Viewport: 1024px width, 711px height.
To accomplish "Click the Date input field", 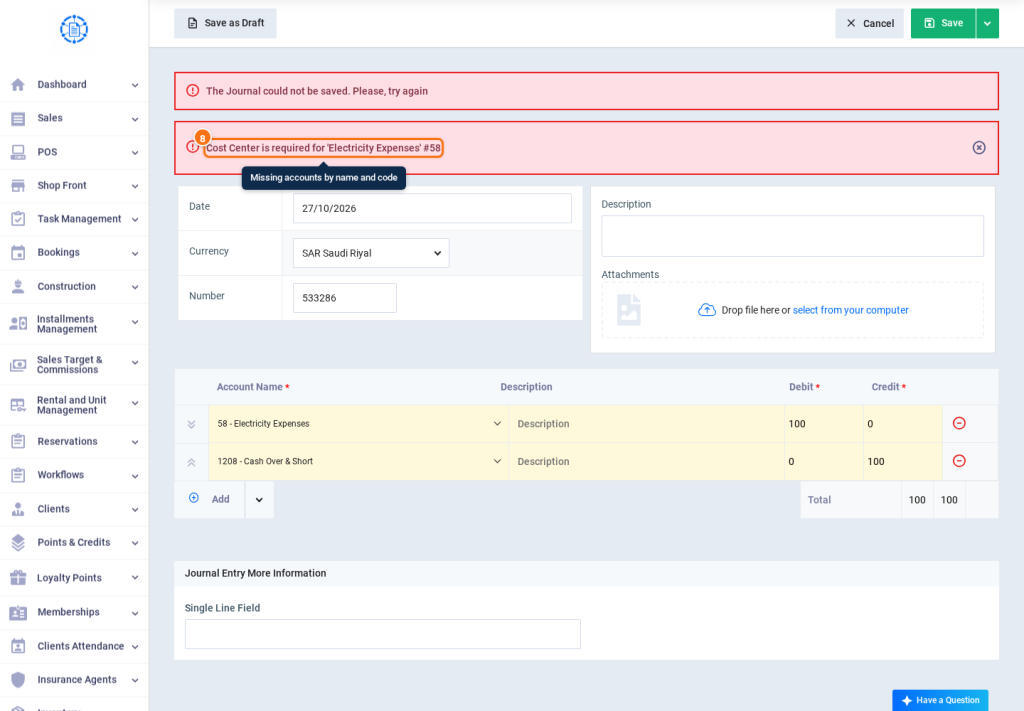I will (x=432, y=208).
